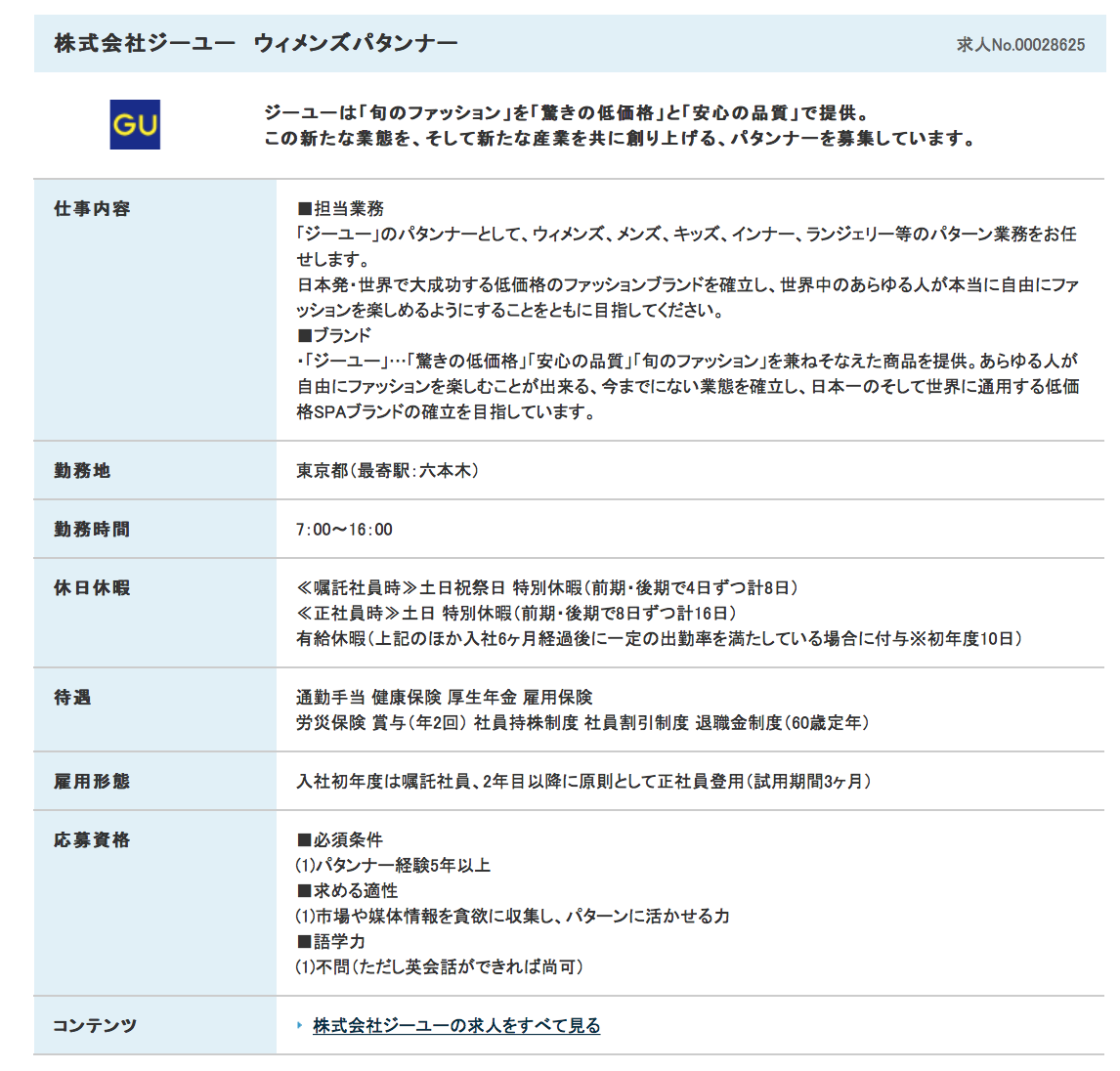Click the line 通勤手当 健康保険 厚生年金 雇用保険
The height and width of the screenshot is (1071, 1120).
point(445,697)
